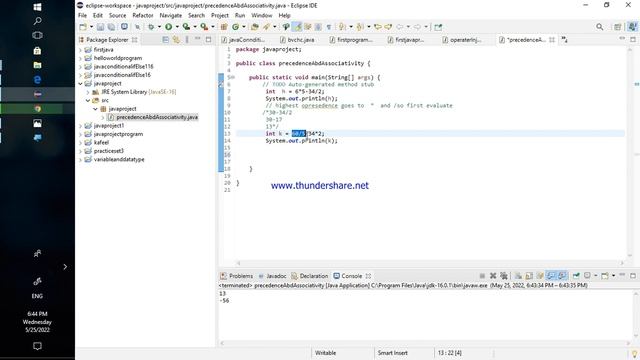Click the Save toolbar icon
Screen dimensions: 640x360
click(x=100, y=27)
